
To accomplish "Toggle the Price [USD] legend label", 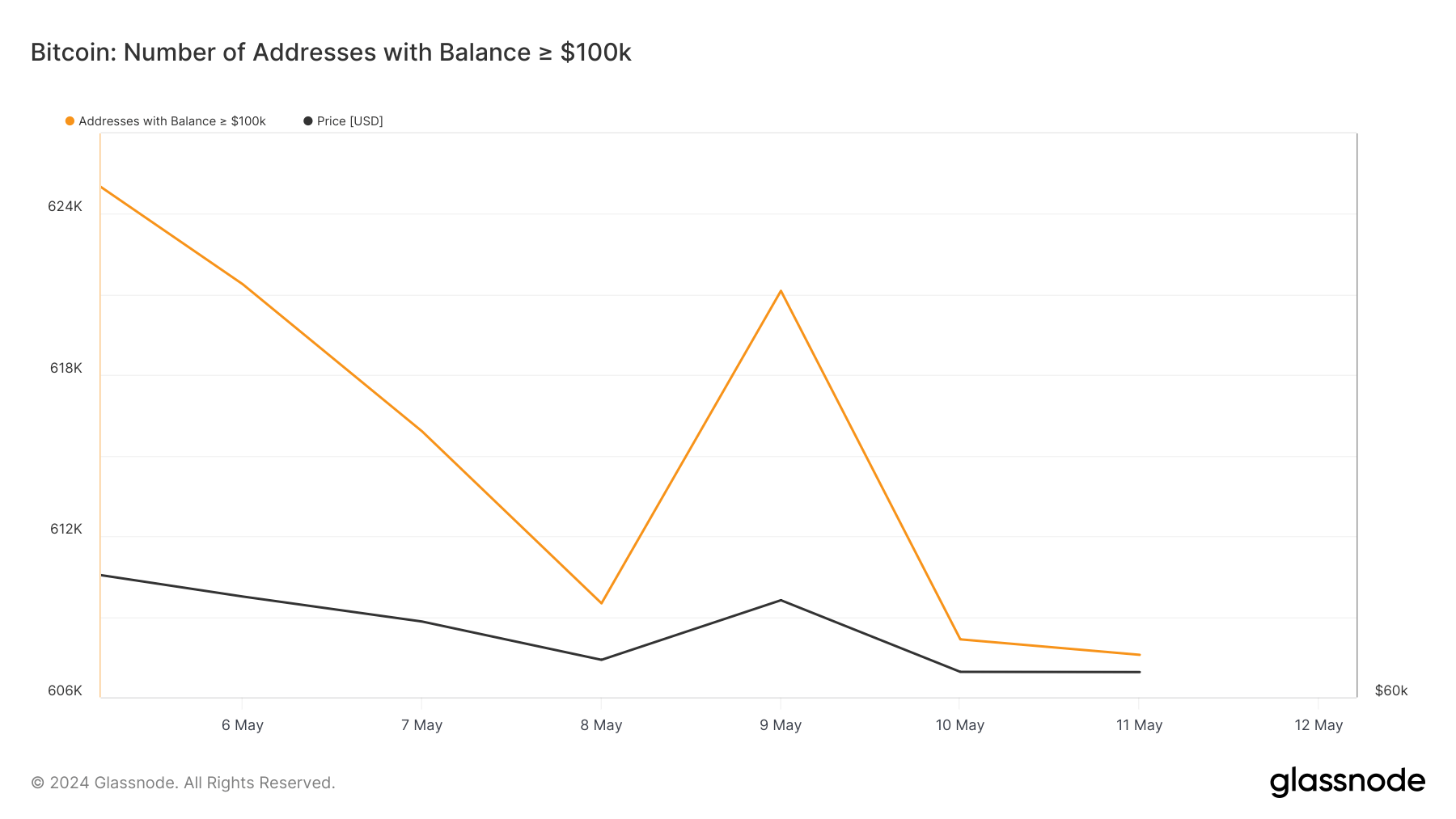I will 349,121.
